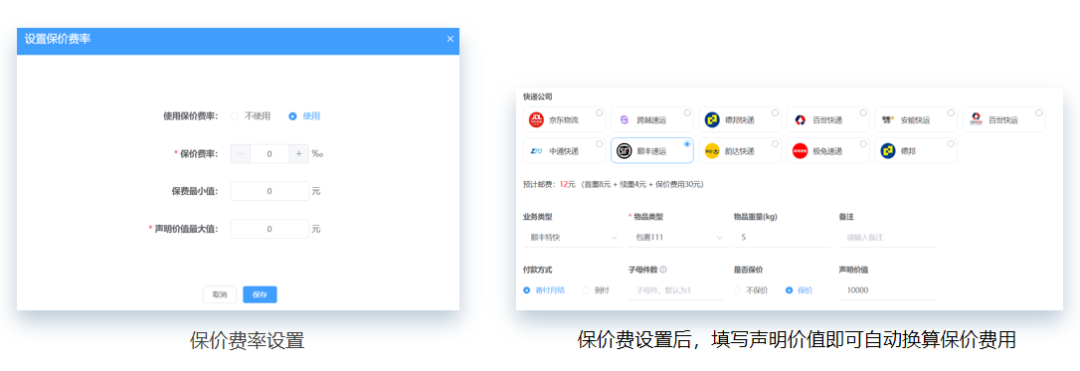Save the rate with the 保存 button
1080x371 pixels.
(260, 295)
